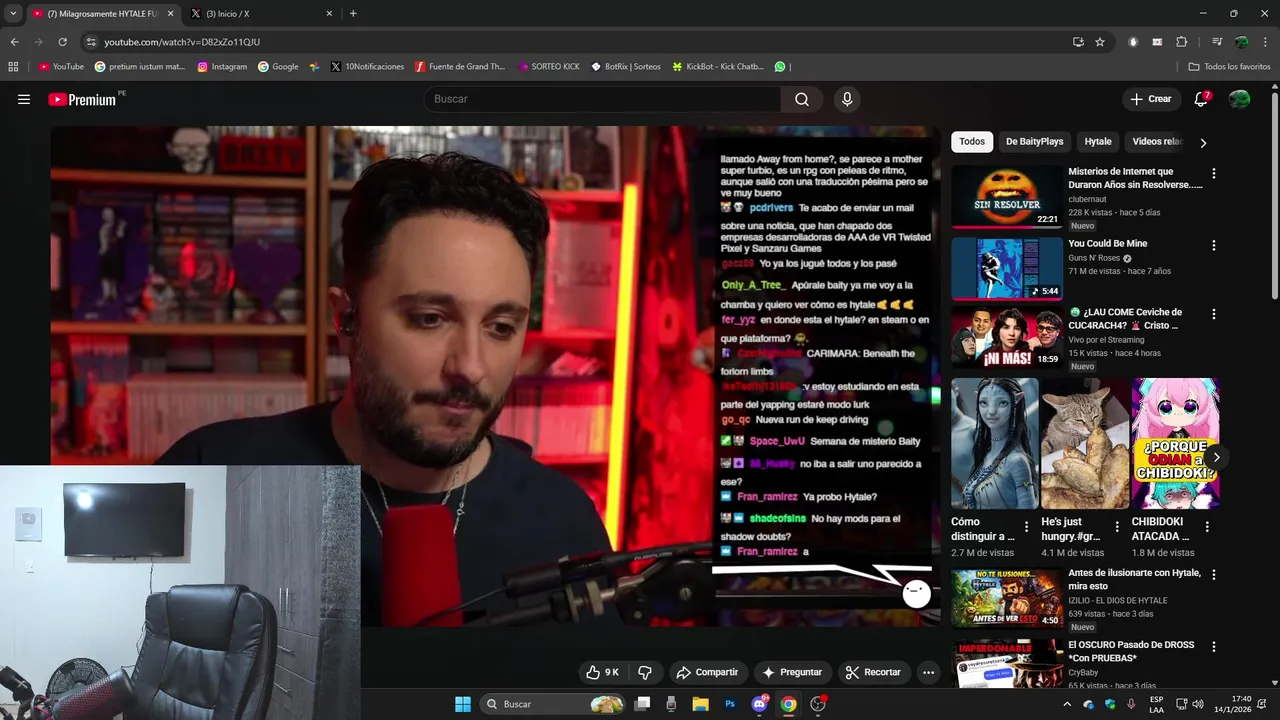
Task: Open WhatsApp bookmark icon
Action: [780, 67]
